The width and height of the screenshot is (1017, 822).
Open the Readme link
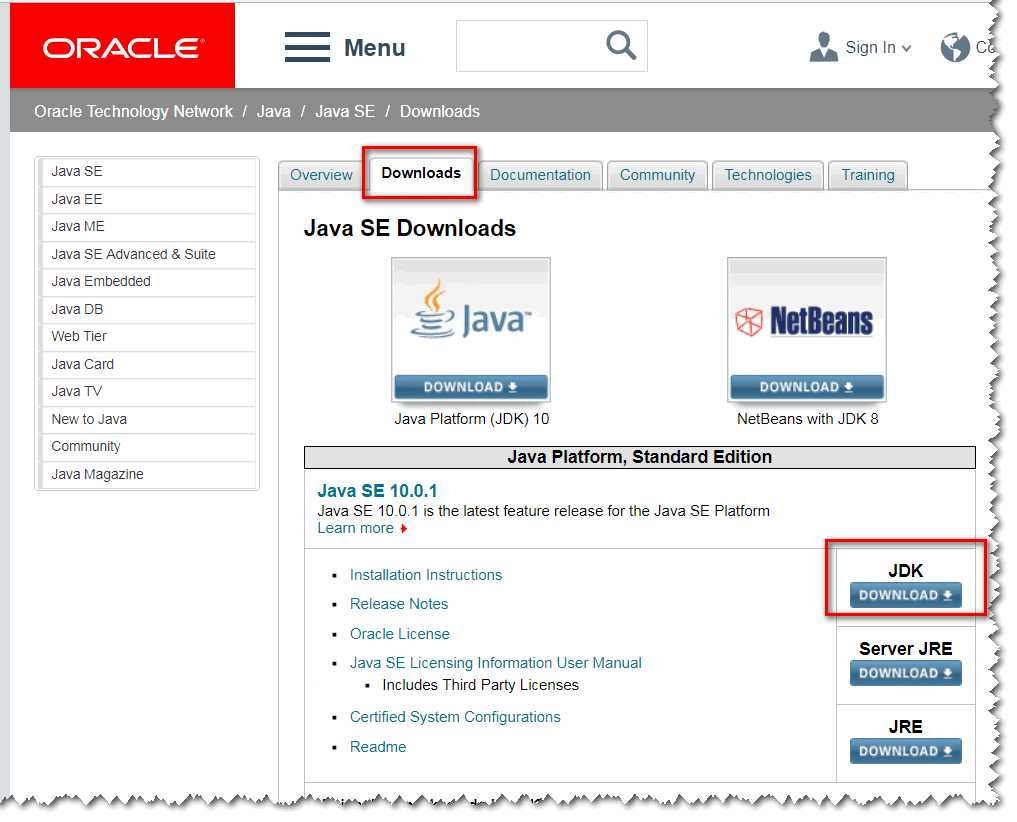pos(377,747)
